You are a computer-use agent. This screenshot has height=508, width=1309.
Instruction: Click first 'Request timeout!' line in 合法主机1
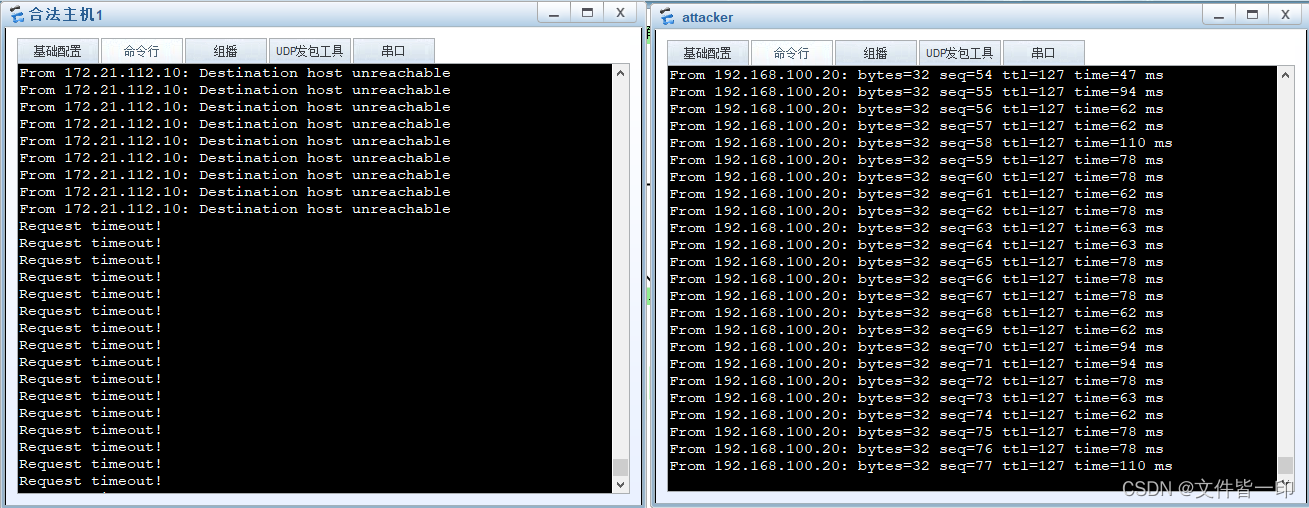[x=90, y=226]
